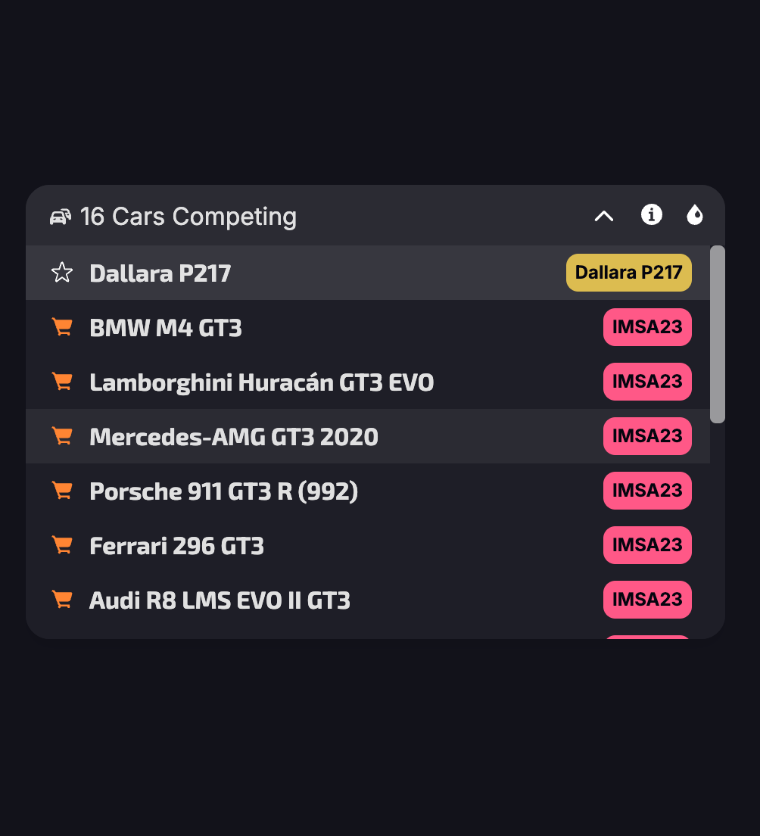Click the car icon in the panel header
The height and width of the screenshot is (836, 760).
(61, 216)
